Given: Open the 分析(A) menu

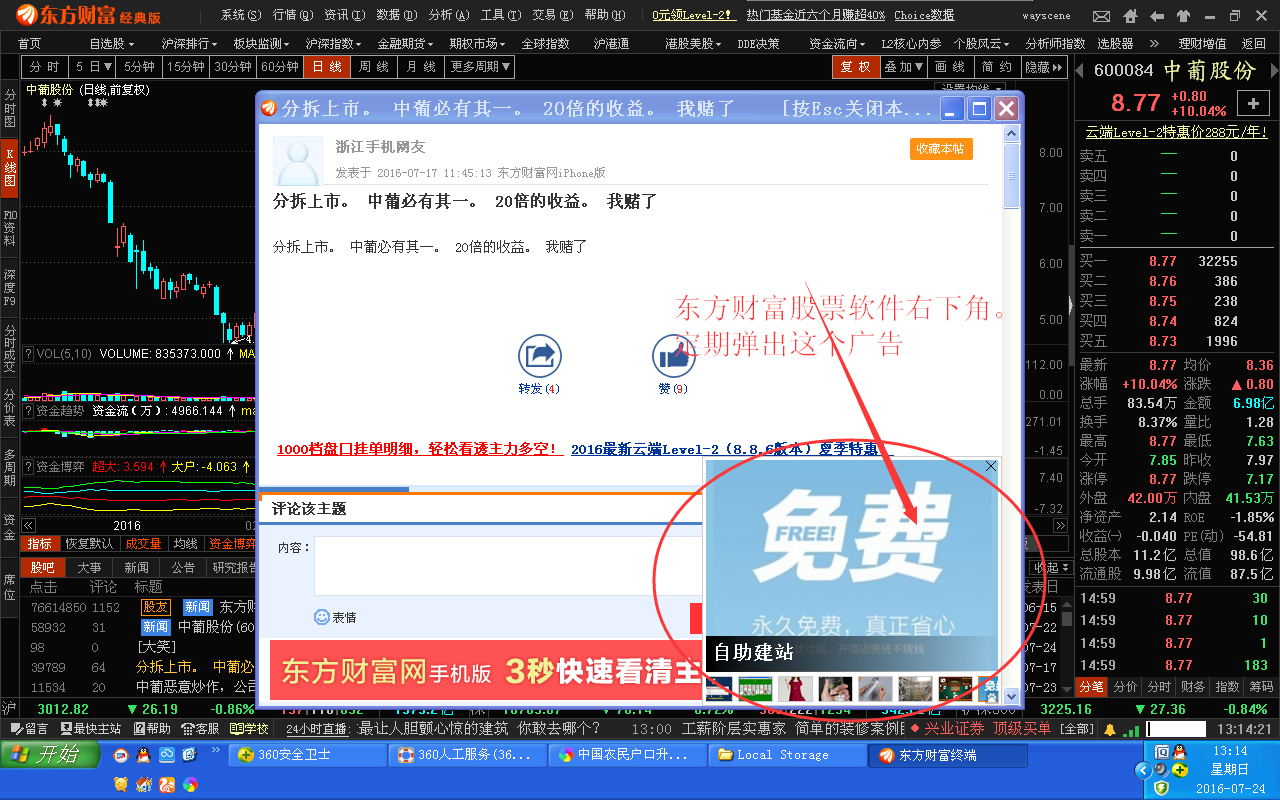Looking at the screenshot, I should point(447,15).
